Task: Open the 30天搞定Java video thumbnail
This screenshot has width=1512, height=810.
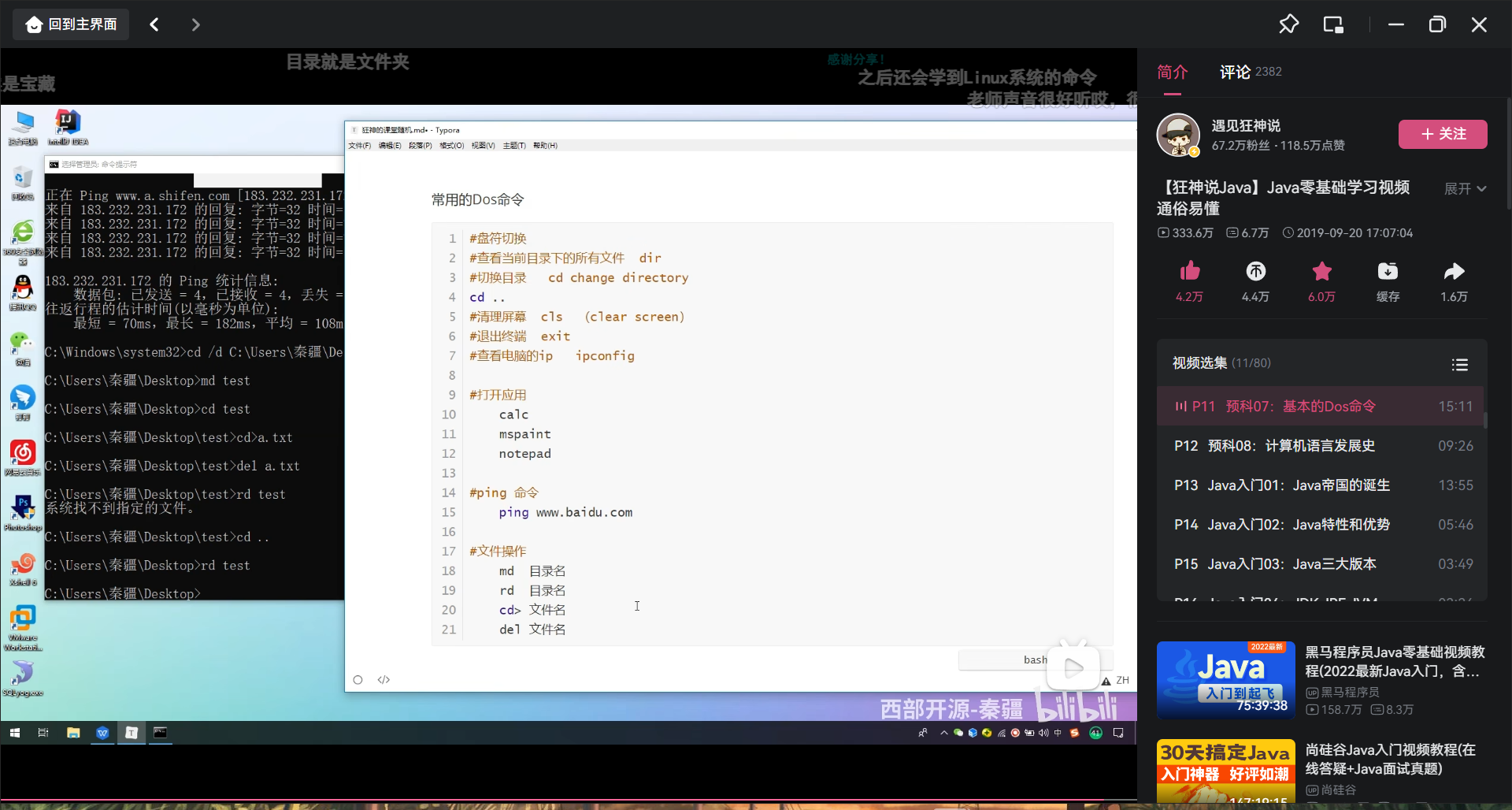Action: pos(1226,771)
